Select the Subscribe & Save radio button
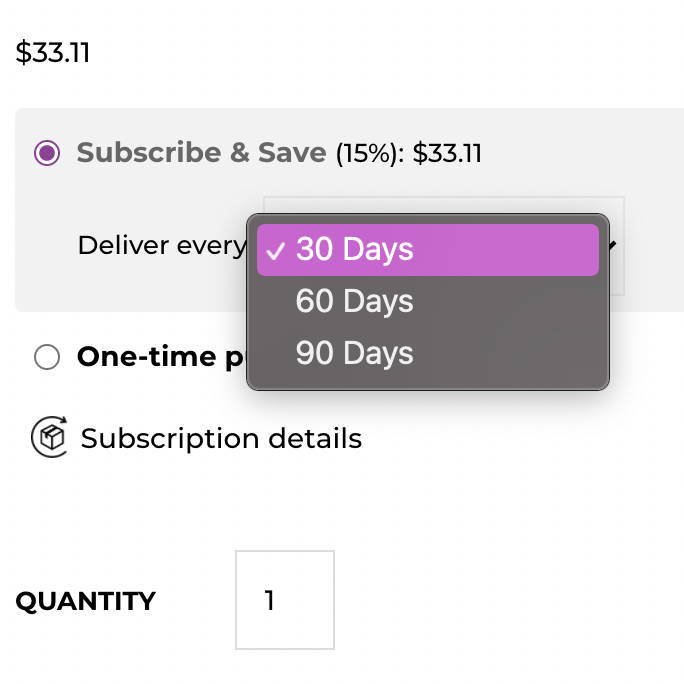Viewport: 684px width, 684px height. click(x=47, y=153)
